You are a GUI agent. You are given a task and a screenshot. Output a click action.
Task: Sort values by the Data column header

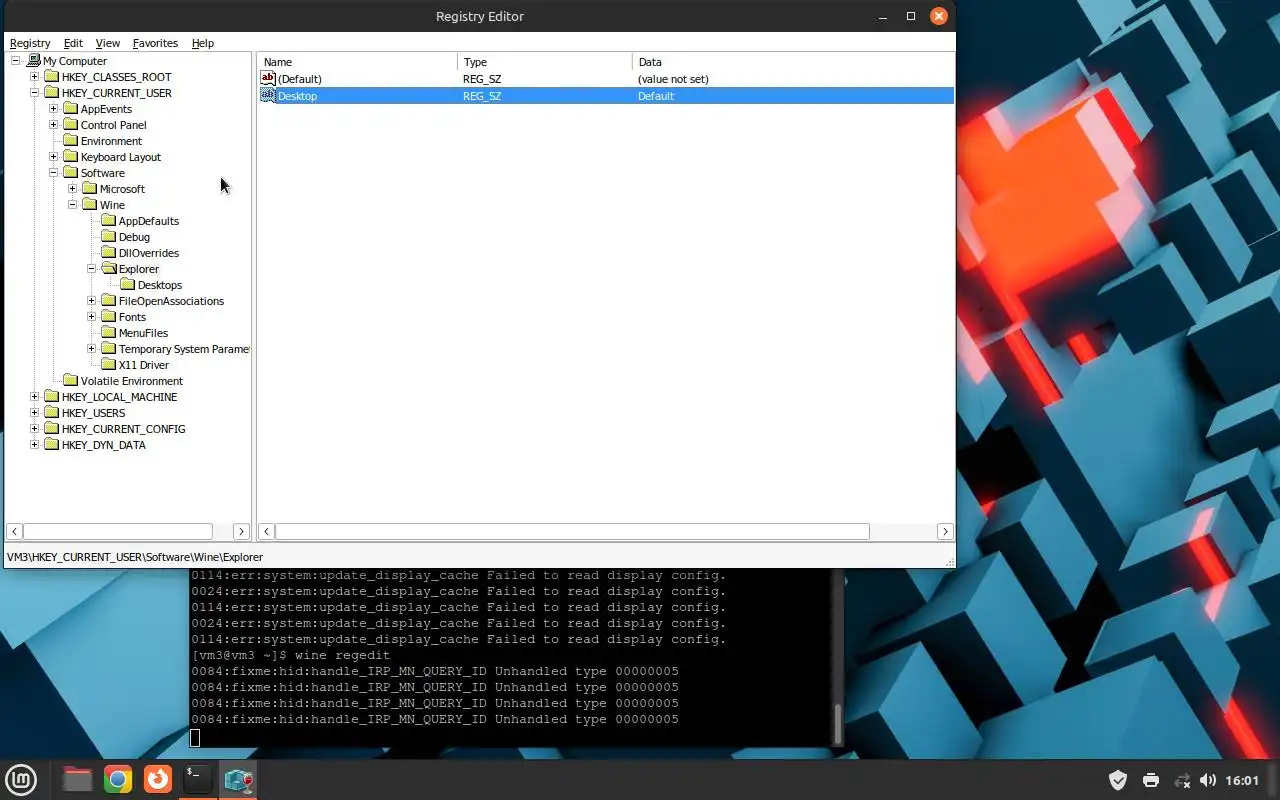point(793,61)
